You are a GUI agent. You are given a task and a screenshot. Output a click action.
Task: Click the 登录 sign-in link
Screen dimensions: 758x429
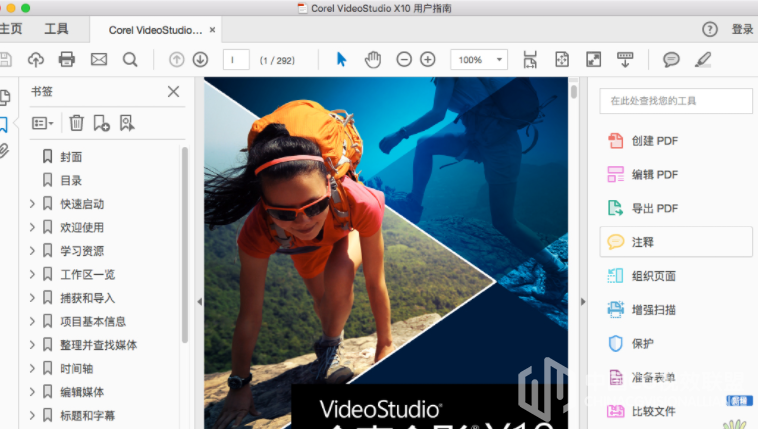point(742,30)
